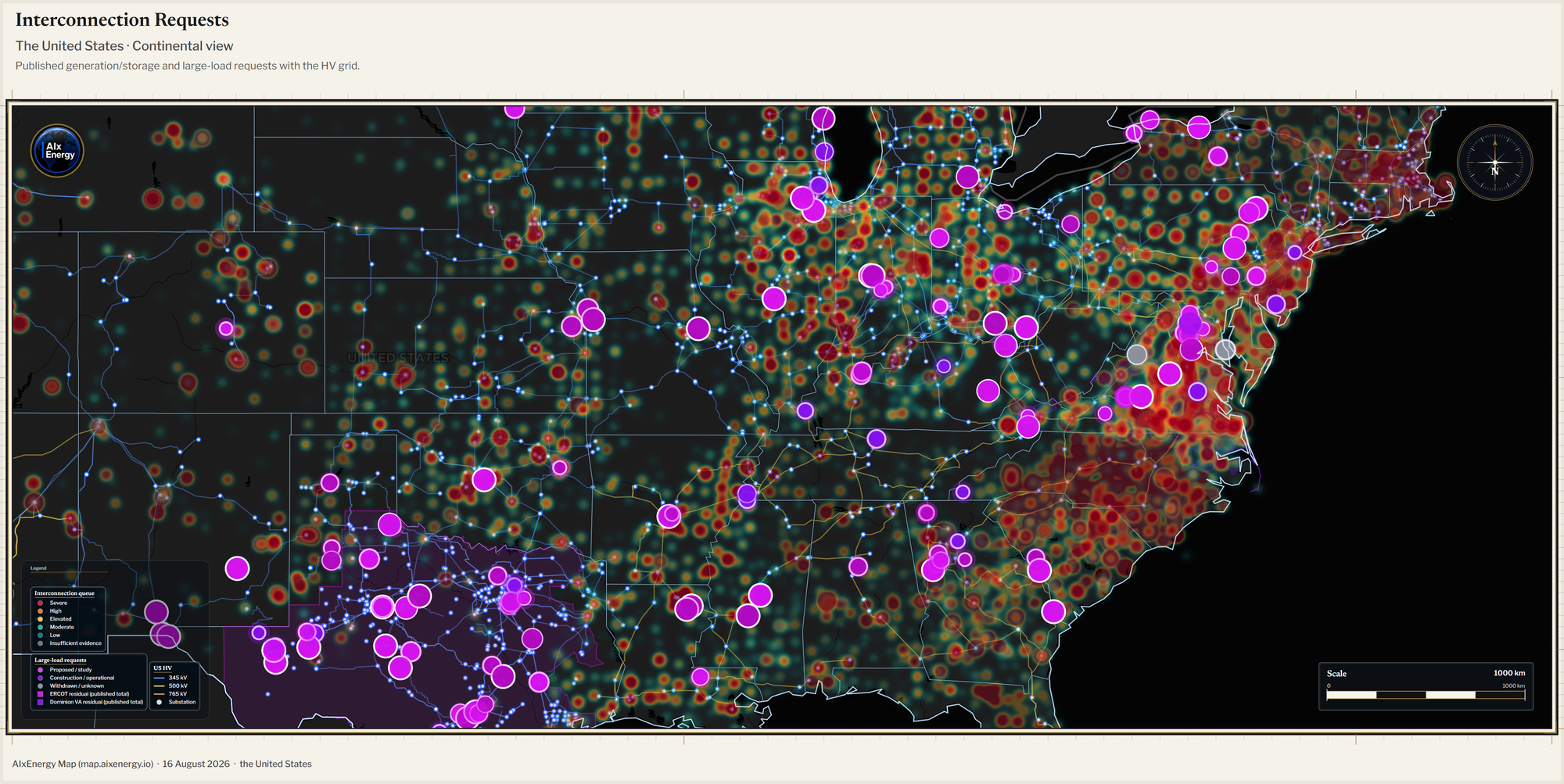Click the striped scale bar

tap(1426, 695)
